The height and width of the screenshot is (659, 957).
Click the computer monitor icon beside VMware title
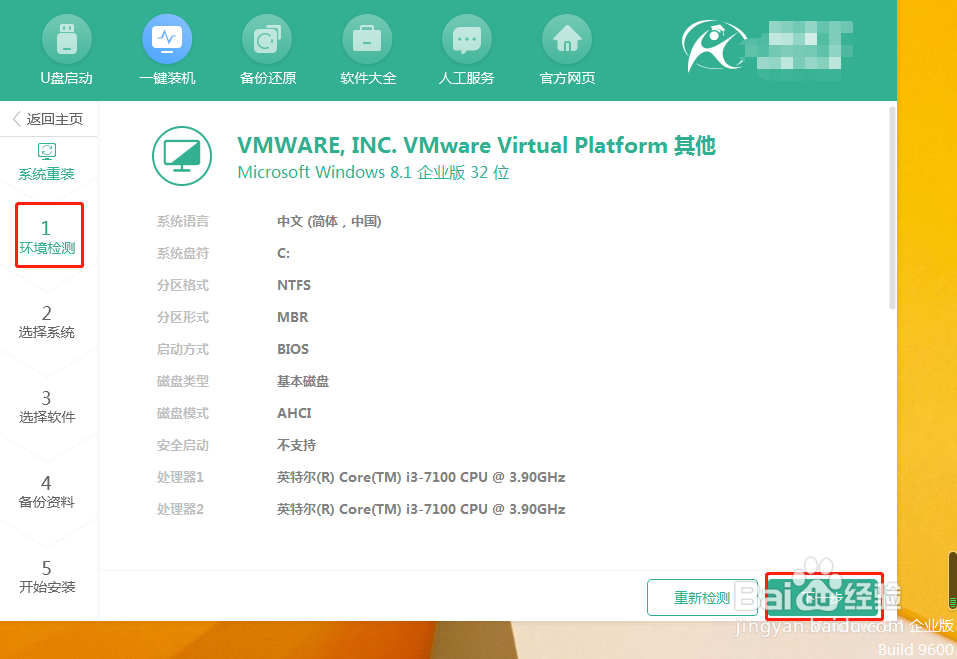pyautogui.click(x=182, y=156)
